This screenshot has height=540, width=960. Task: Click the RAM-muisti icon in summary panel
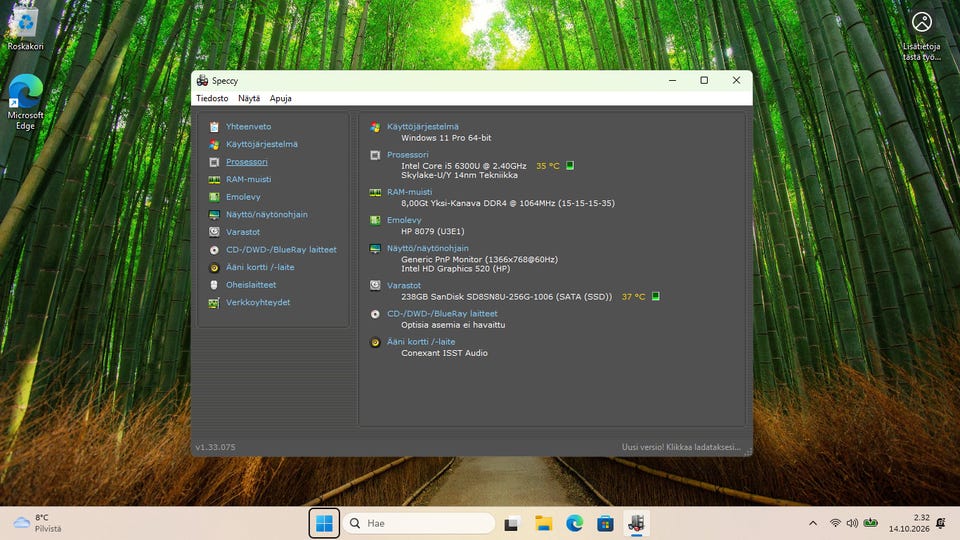[x=375, y=192]
